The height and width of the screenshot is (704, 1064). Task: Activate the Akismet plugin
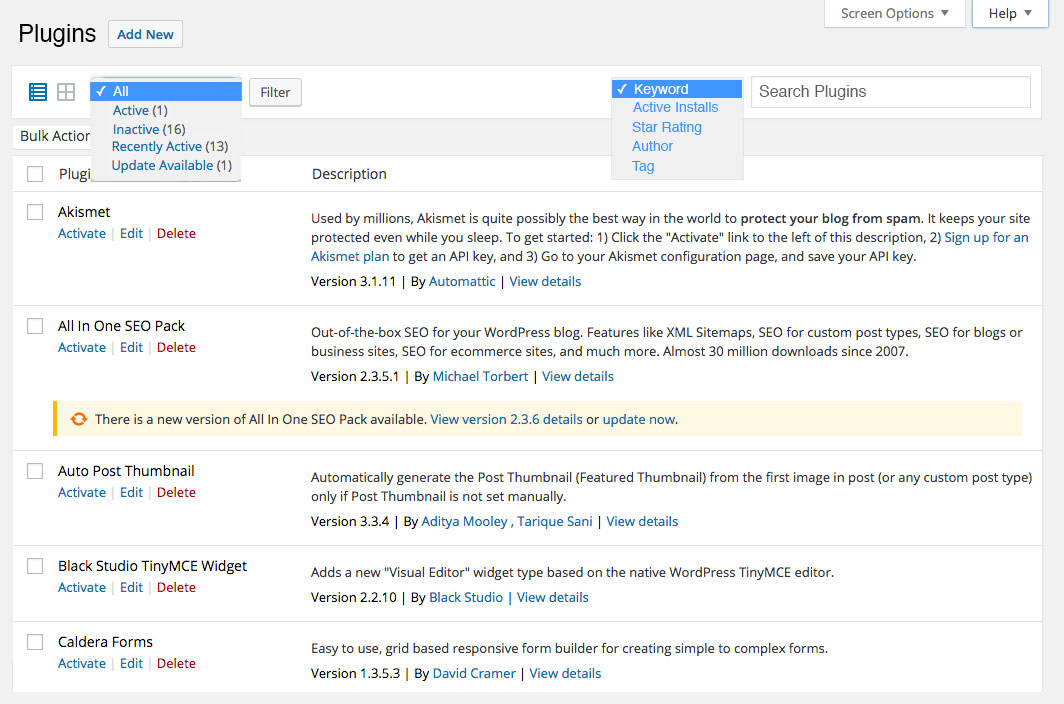tap(81, 233)
